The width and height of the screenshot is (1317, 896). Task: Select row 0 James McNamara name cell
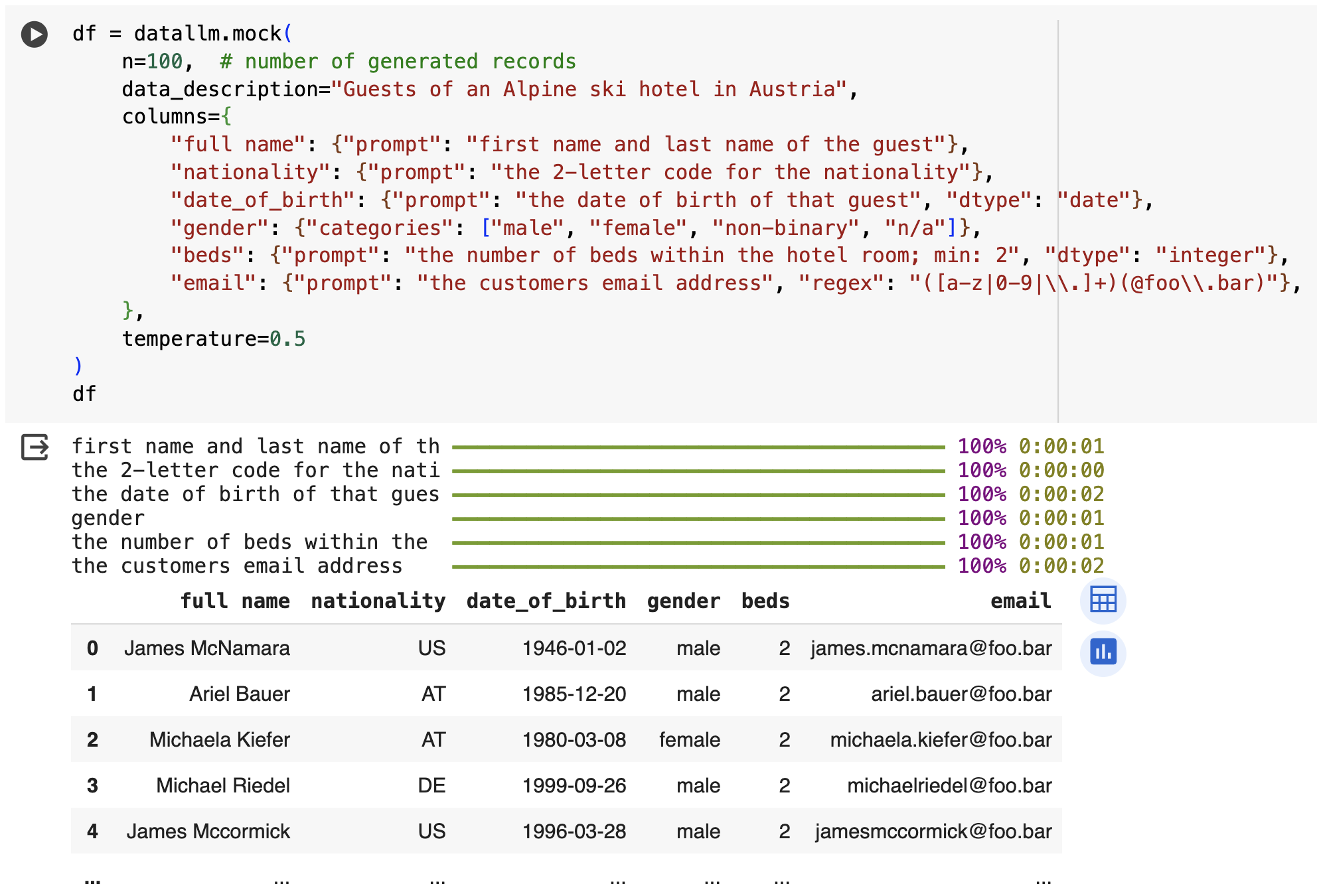[x=206, y=648]
